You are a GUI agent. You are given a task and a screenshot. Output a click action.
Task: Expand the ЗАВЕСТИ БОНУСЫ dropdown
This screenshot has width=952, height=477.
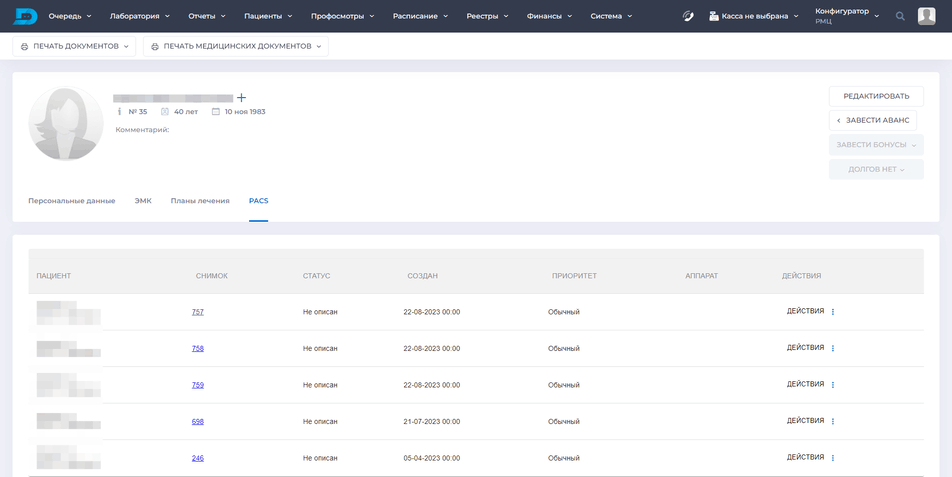(x=876, y=145)
